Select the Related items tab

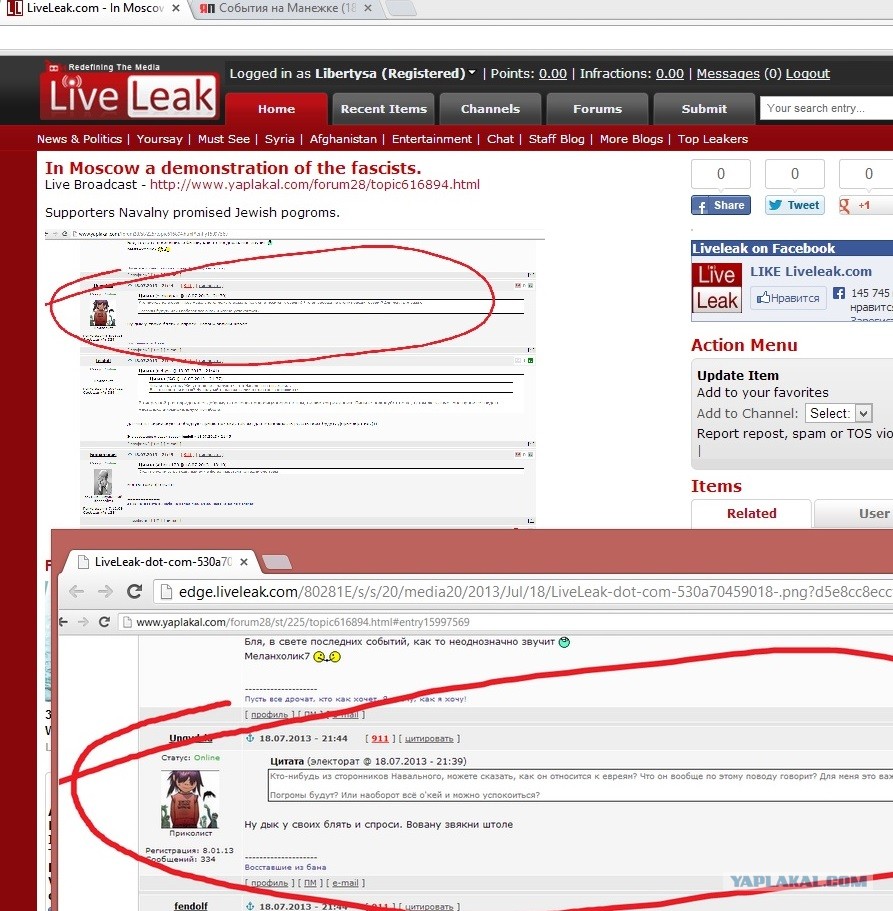tap(751, 514)
